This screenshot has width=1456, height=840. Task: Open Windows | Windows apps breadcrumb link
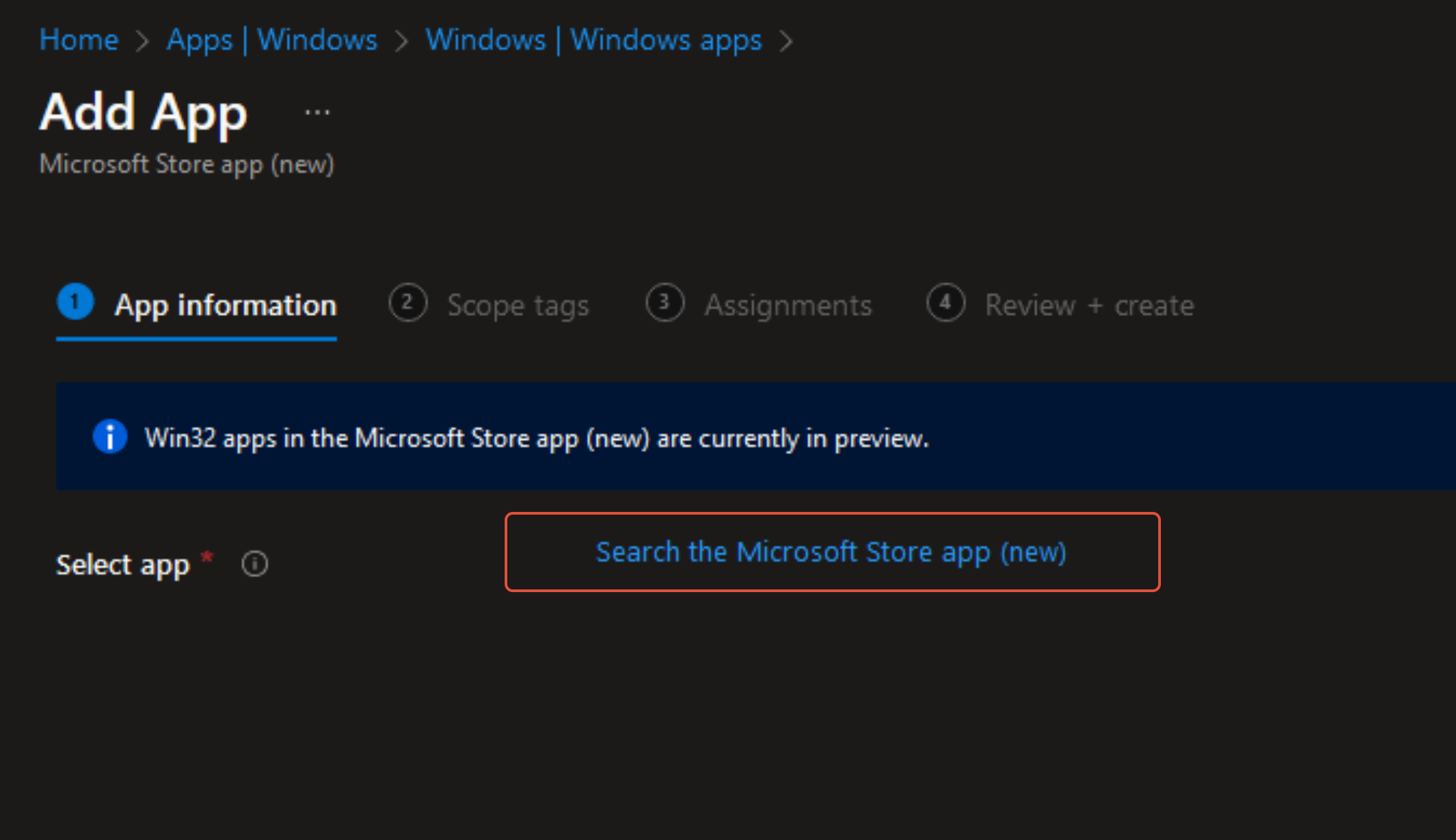pyautogui.click(x=593, y=40)
